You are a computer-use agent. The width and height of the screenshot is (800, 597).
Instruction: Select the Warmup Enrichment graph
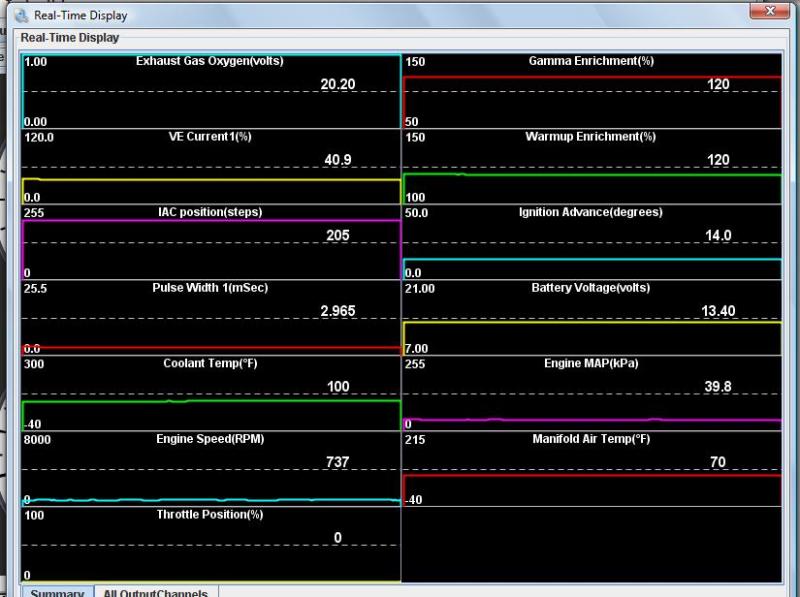coord(591,166)
